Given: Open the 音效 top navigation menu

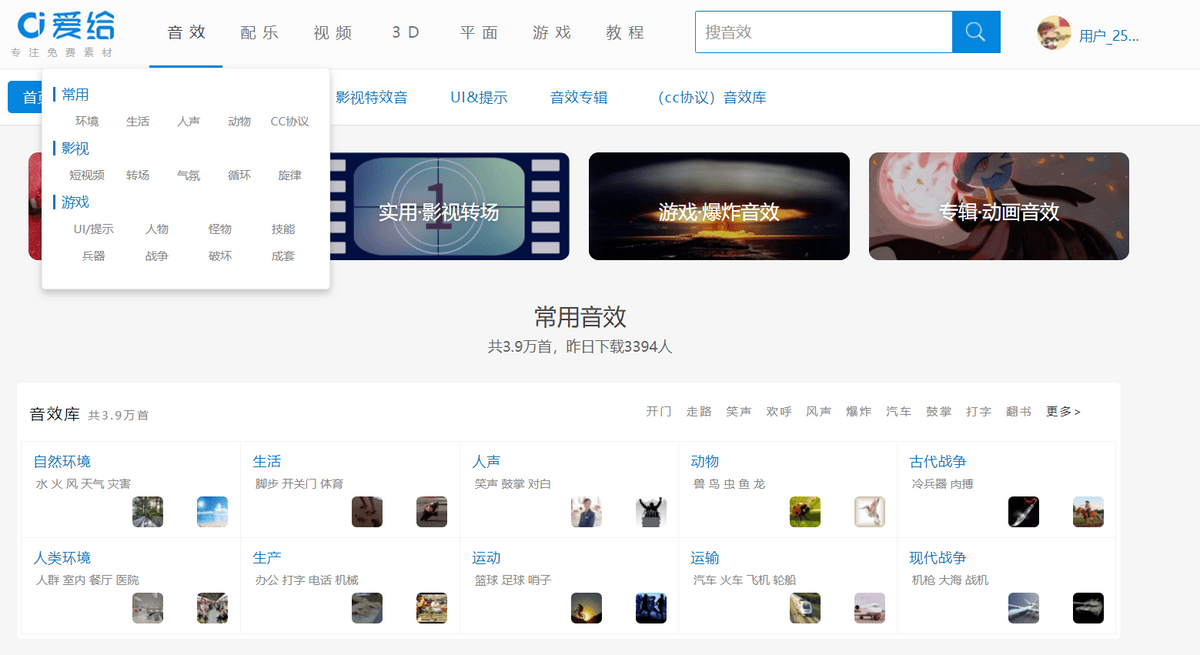Looking at the screenshot, I should (186, 32).
